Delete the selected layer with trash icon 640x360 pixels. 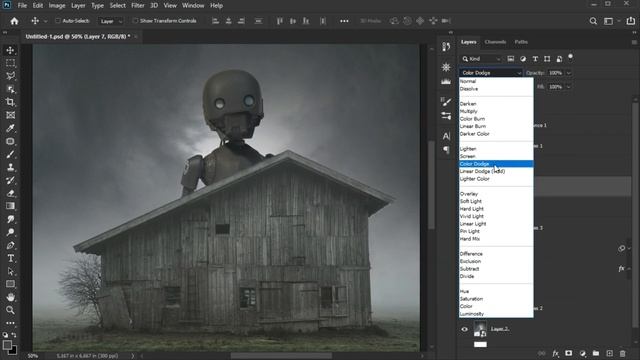point(622,353)
